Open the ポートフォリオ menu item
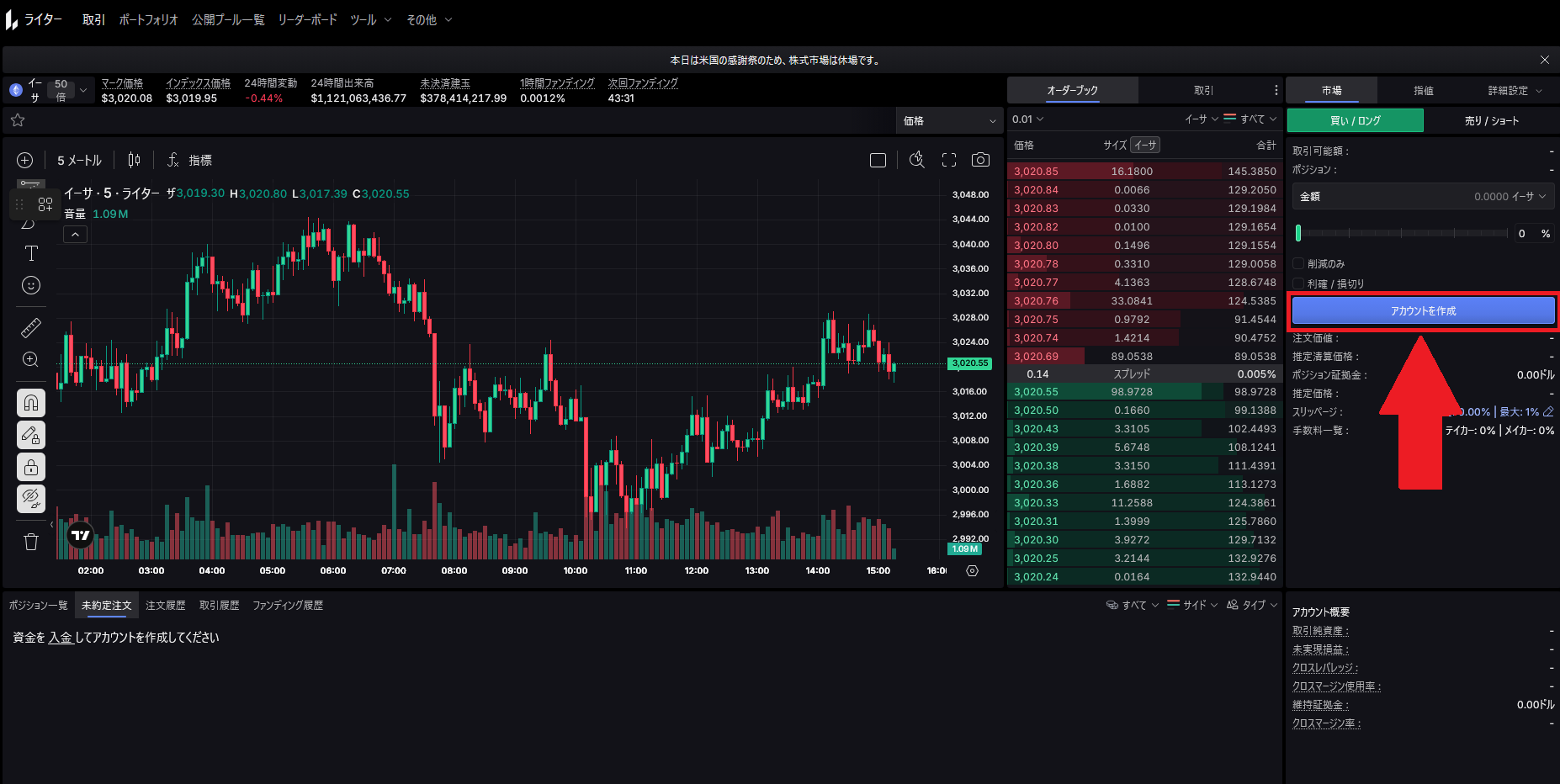Screen dimensions: 1560x784 (148, 19)
